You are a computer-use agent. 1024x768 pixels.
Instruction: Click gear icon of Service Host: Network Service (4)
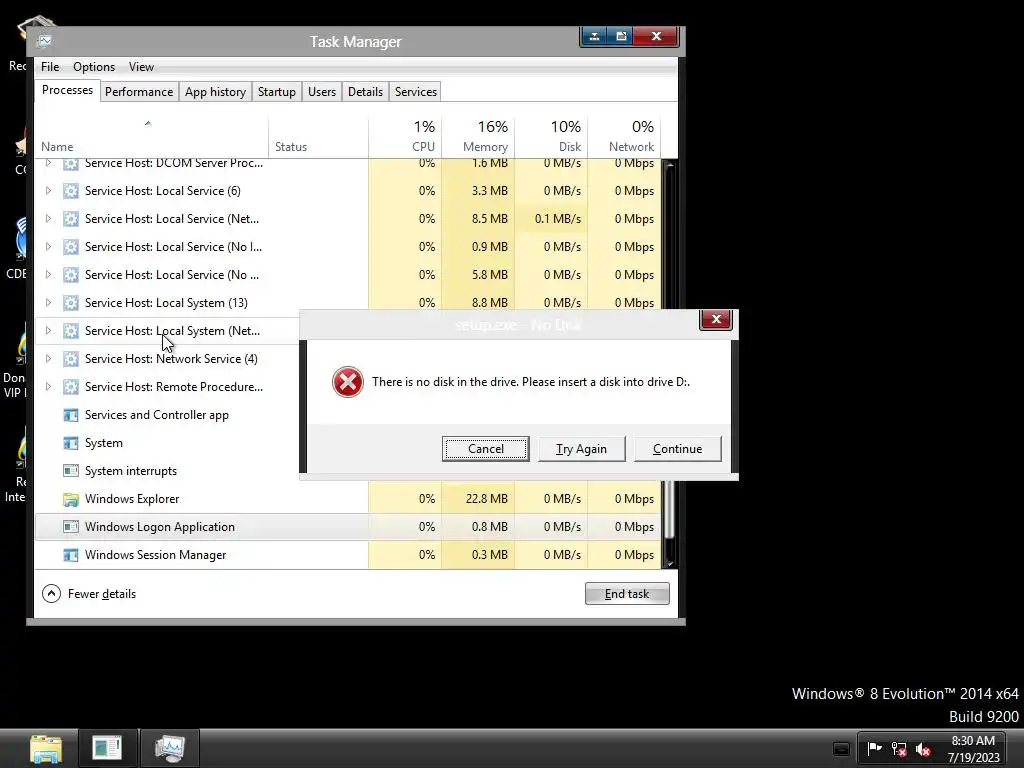coord(71,359)
